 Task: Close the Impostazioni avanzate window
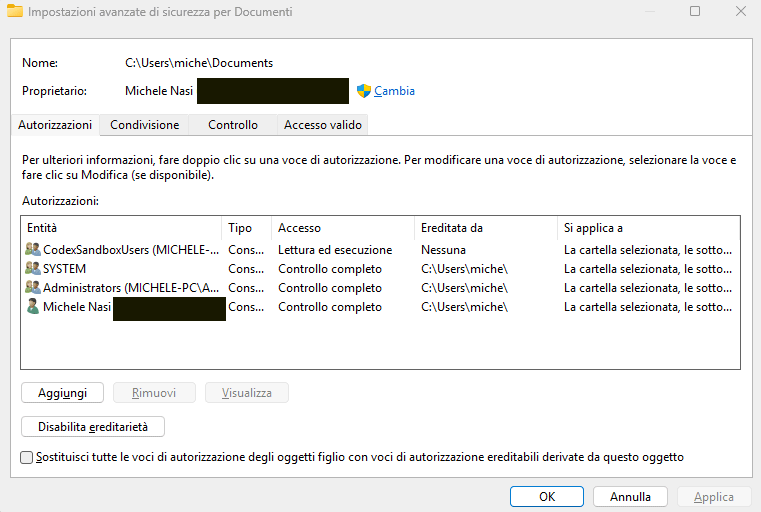coord(741,11)
